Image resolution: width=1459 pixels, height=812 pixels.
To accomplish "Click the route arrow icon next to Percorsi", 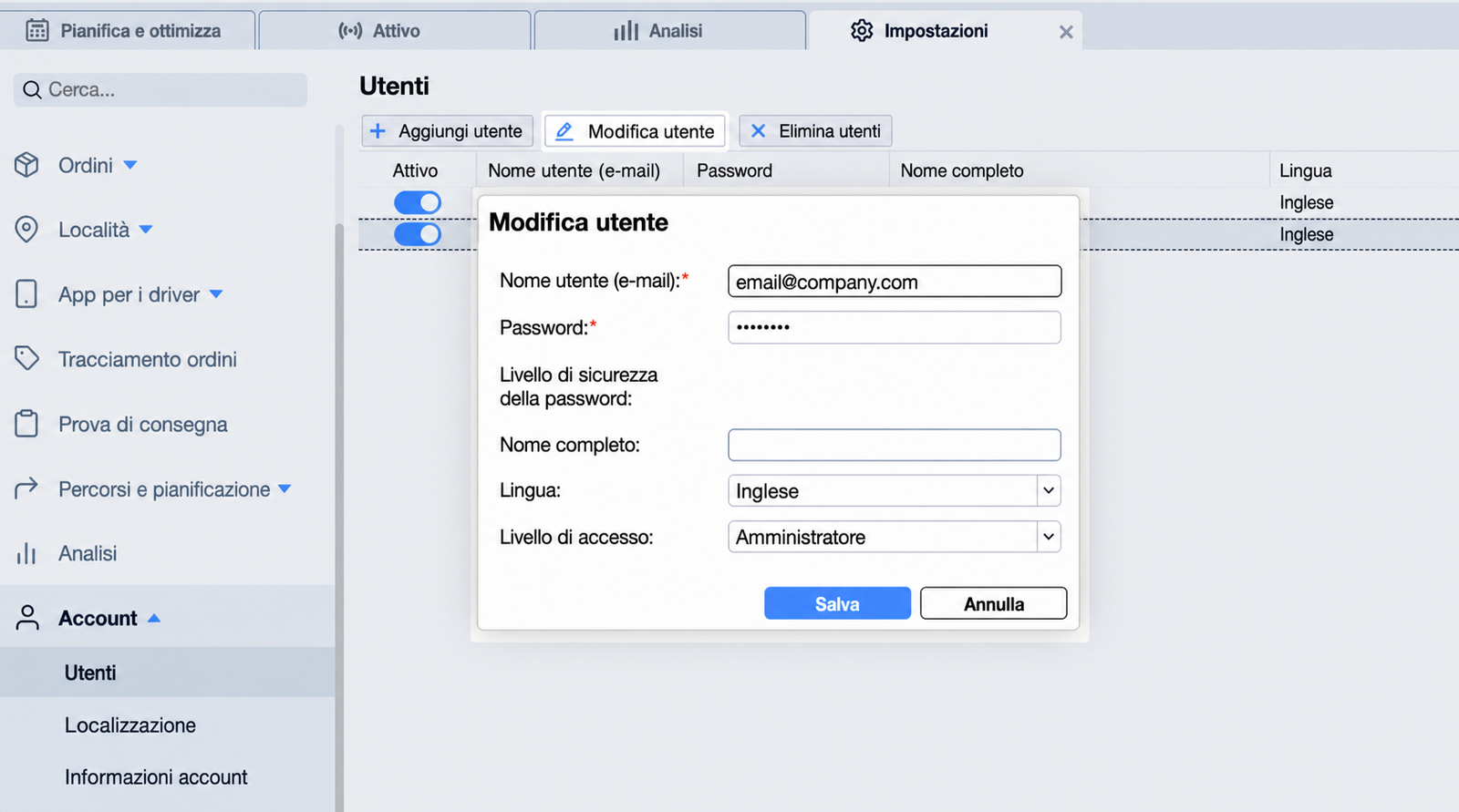I will 26,488.
